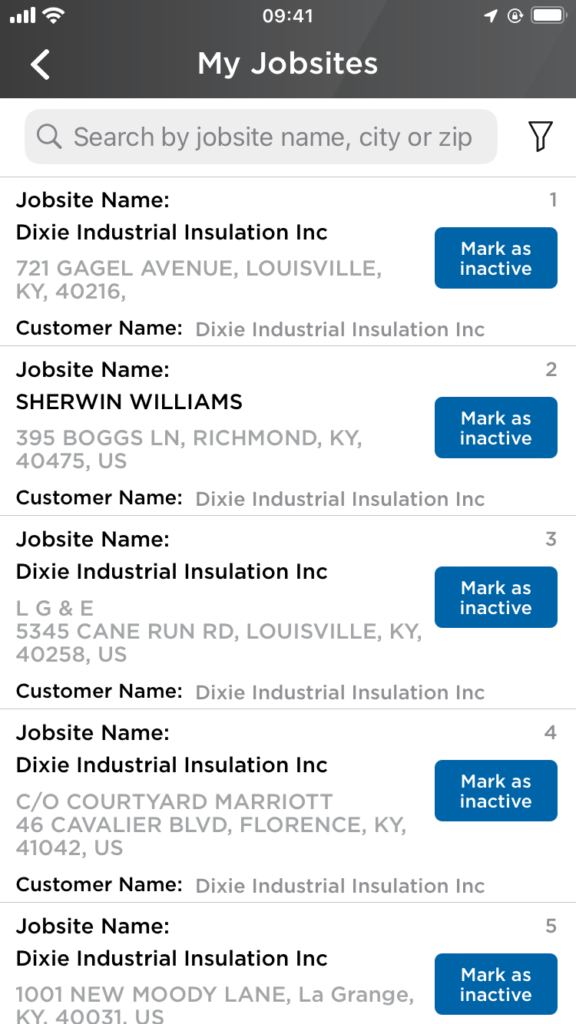Mark SHERWIN WILLIAMS jobsite as inactive

tap(495, 427)
